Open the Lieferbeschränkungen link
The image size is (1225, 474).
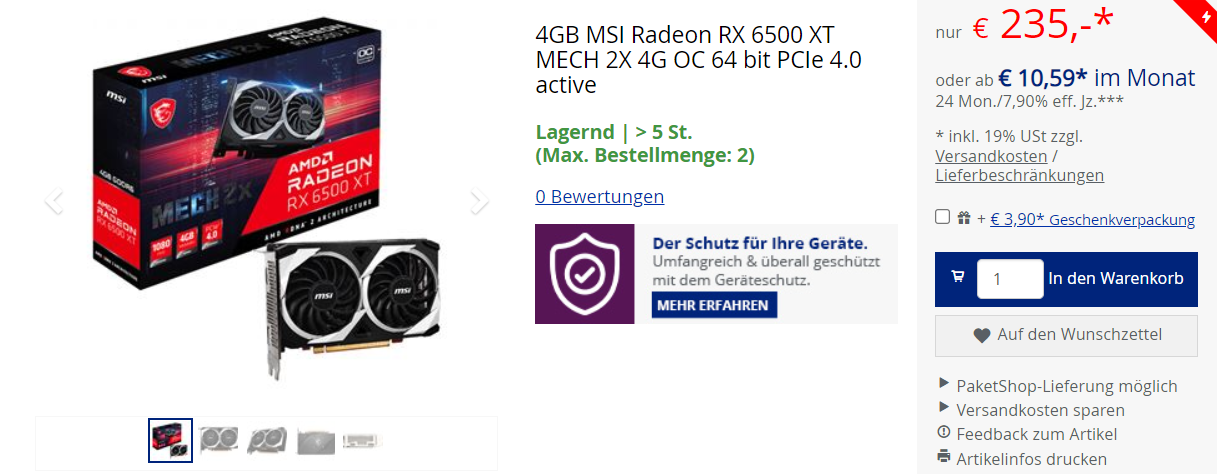(1019, 175)
